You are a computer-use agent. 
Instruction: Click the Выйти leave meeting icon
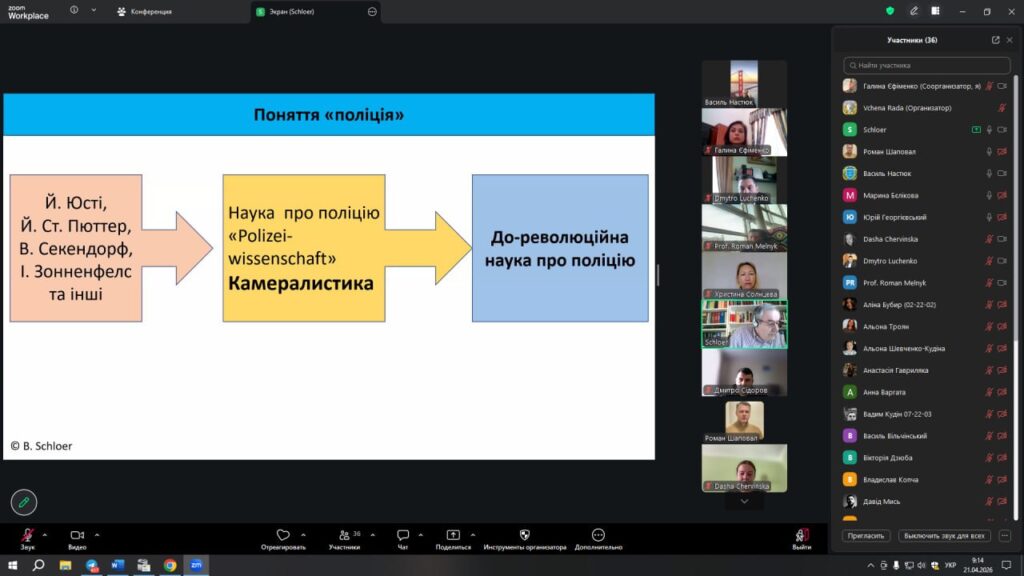pos(802,535)
